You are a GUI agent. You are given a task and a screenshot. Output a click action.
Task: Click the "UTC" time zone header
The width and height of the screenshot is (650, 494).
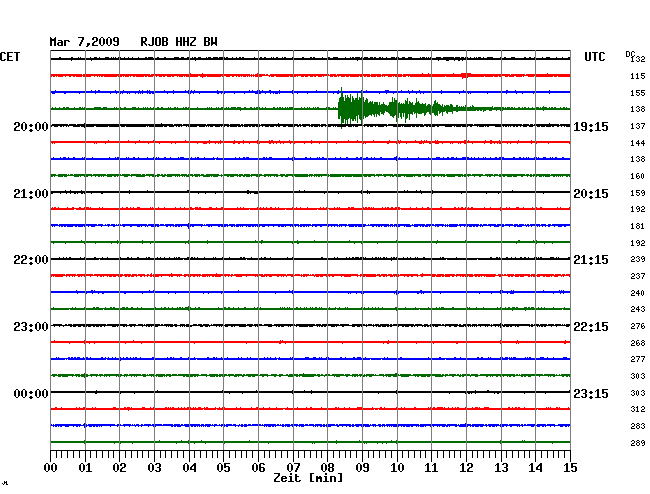[x=594, y=57]
